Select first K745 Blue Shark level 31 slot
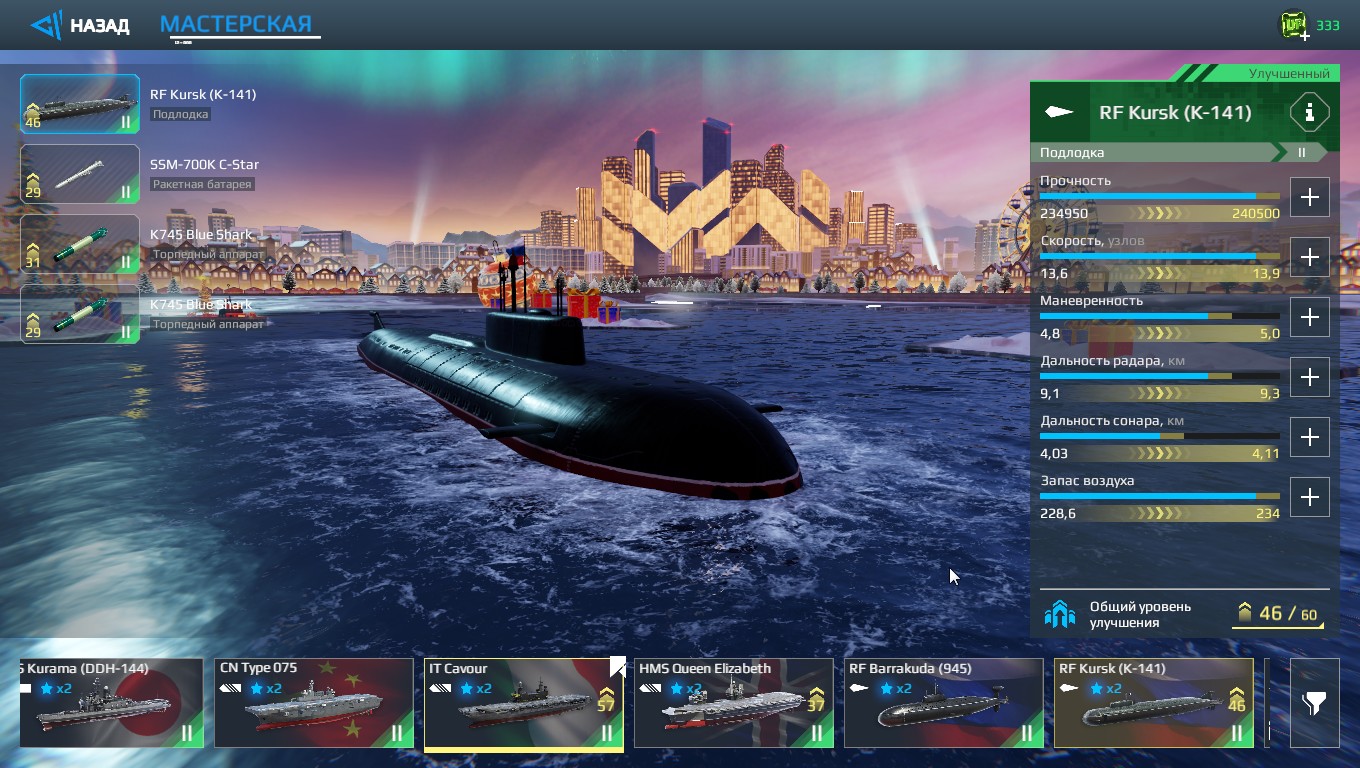The height and width of the screenshot is (768, 1360). pyautogui.click(x=80, y=244)
